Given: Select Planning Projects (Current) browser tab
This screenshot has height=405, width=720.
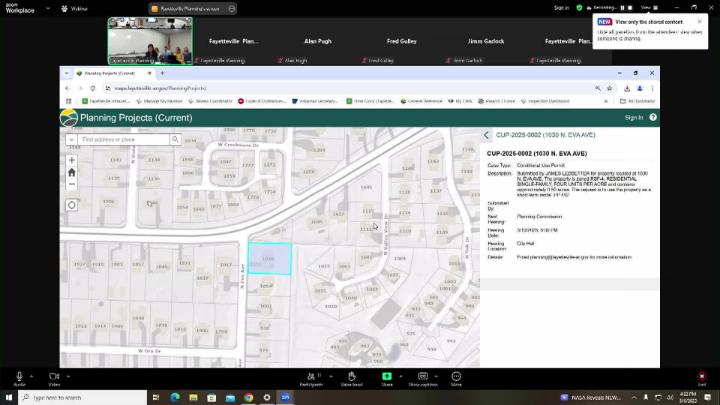Looking at the screenshot, I should (114, 73).
